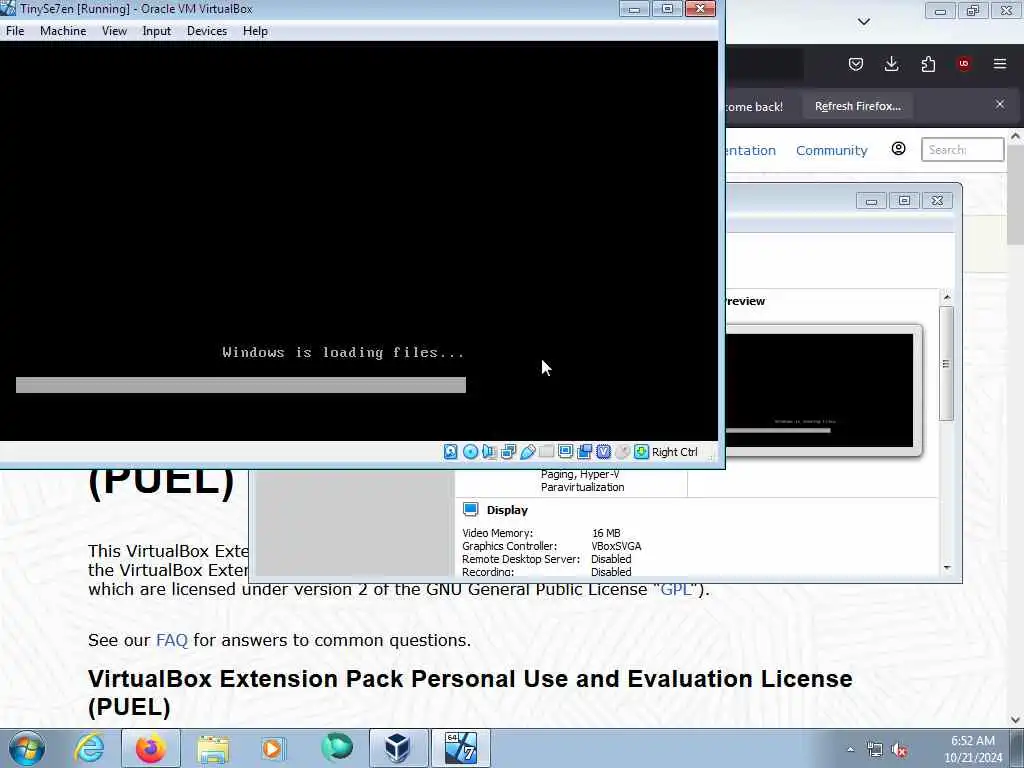Focus the website Search field
Viewport: 1024px width, 768px height.
click(x=963, y=150)
